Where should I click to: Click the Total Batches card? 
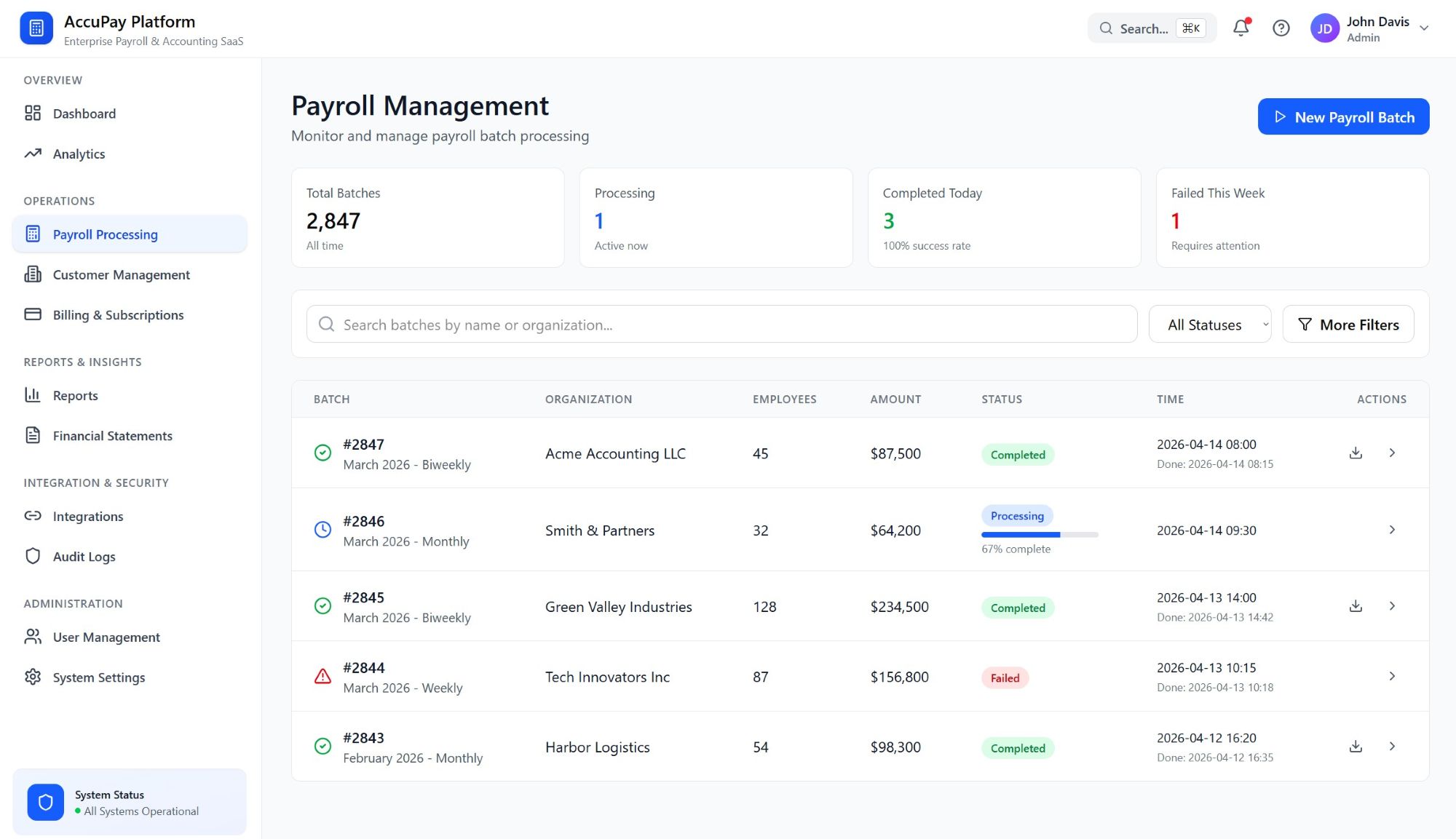[x=428, y=218]
